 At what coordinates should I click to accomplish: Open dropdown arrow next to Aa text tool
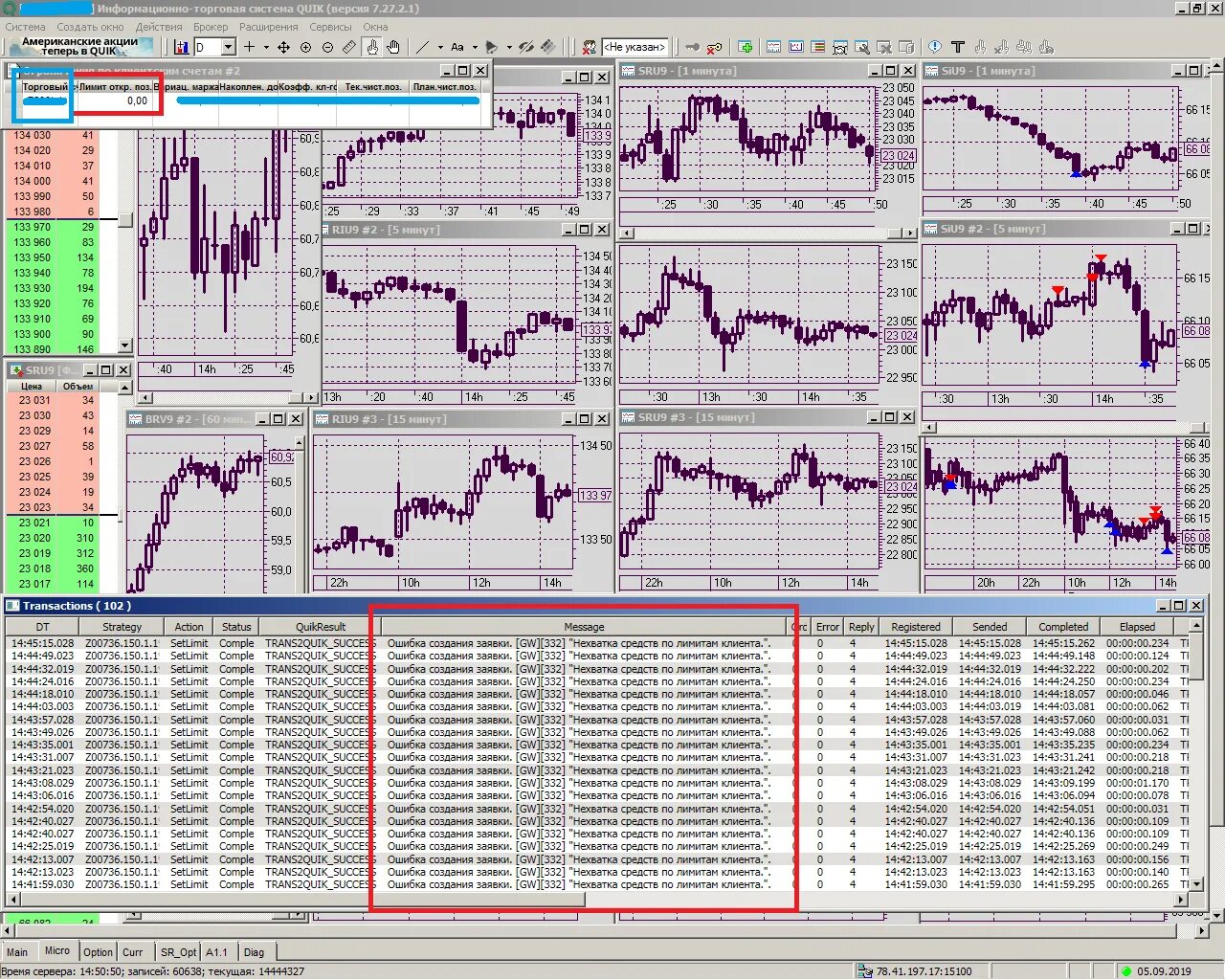[475, 47]
